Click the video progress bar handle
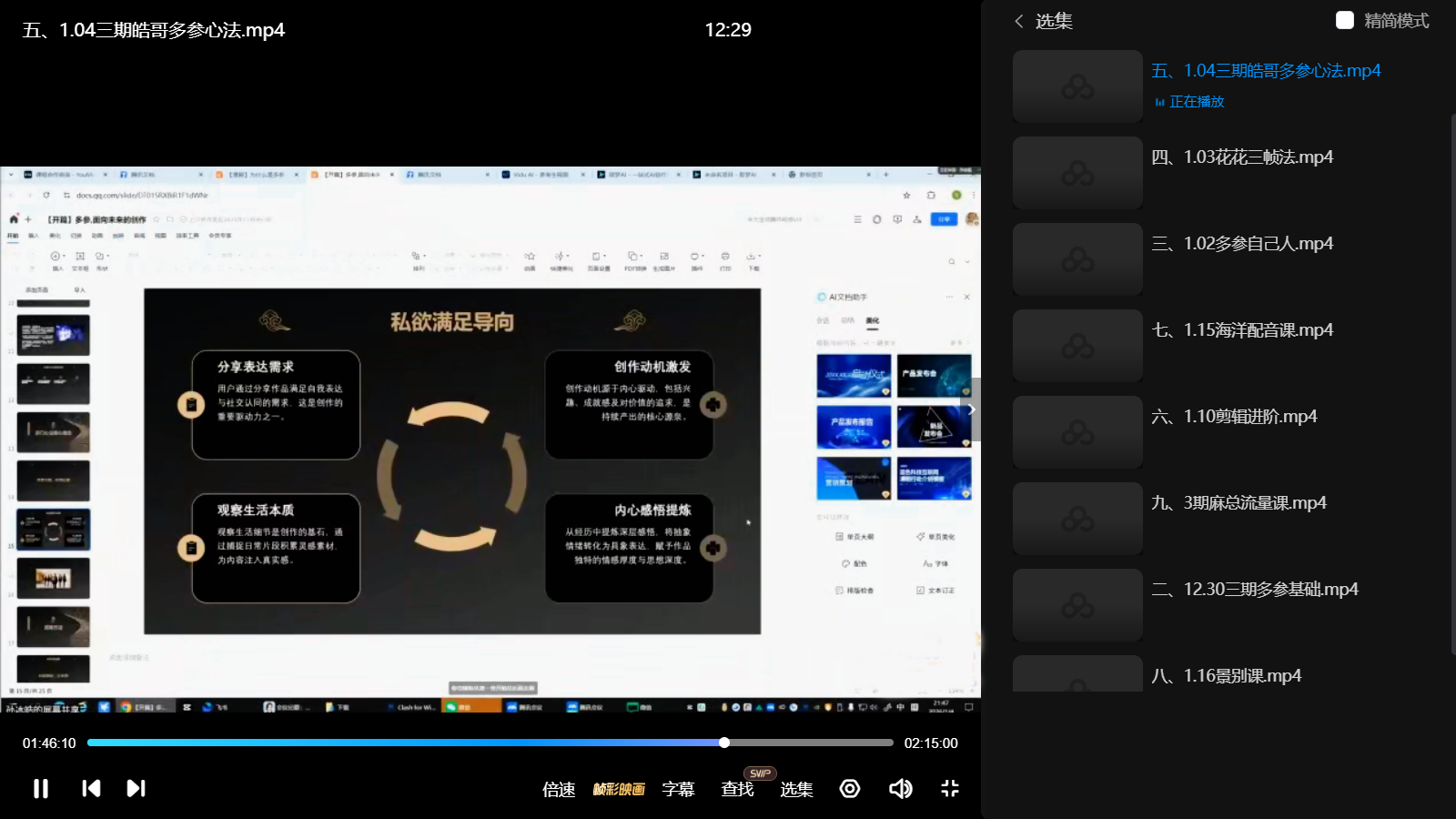Viewport: 1456px width, 819px height. click(724, 743)
